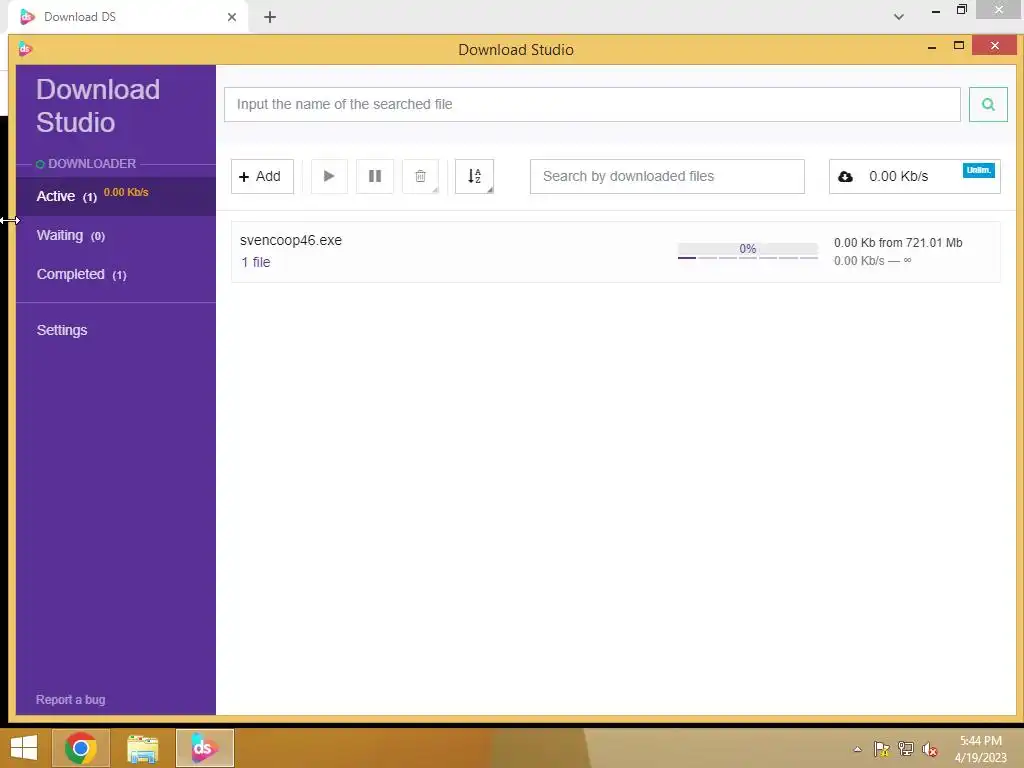The image size is (1024, 768).
Task: Delete the download using the trash icon
Action: coord(421,176)
